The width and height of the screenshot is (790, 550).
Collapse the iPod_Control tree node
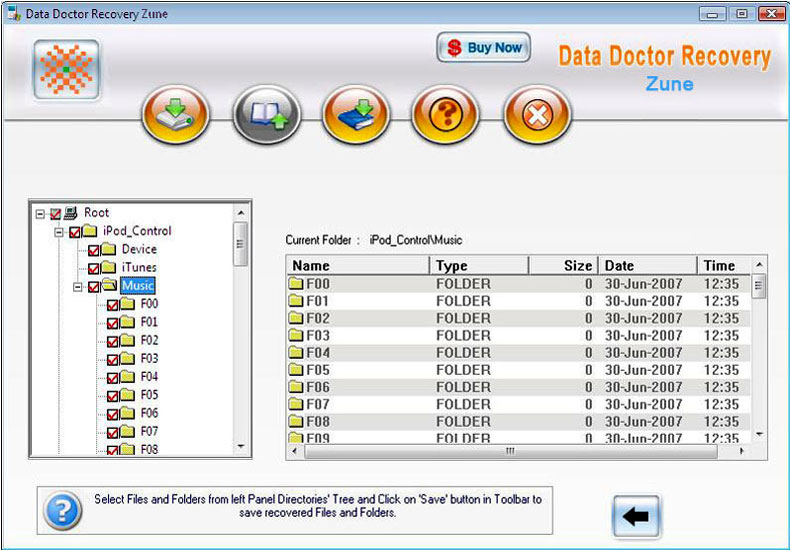tap(59, 232)
